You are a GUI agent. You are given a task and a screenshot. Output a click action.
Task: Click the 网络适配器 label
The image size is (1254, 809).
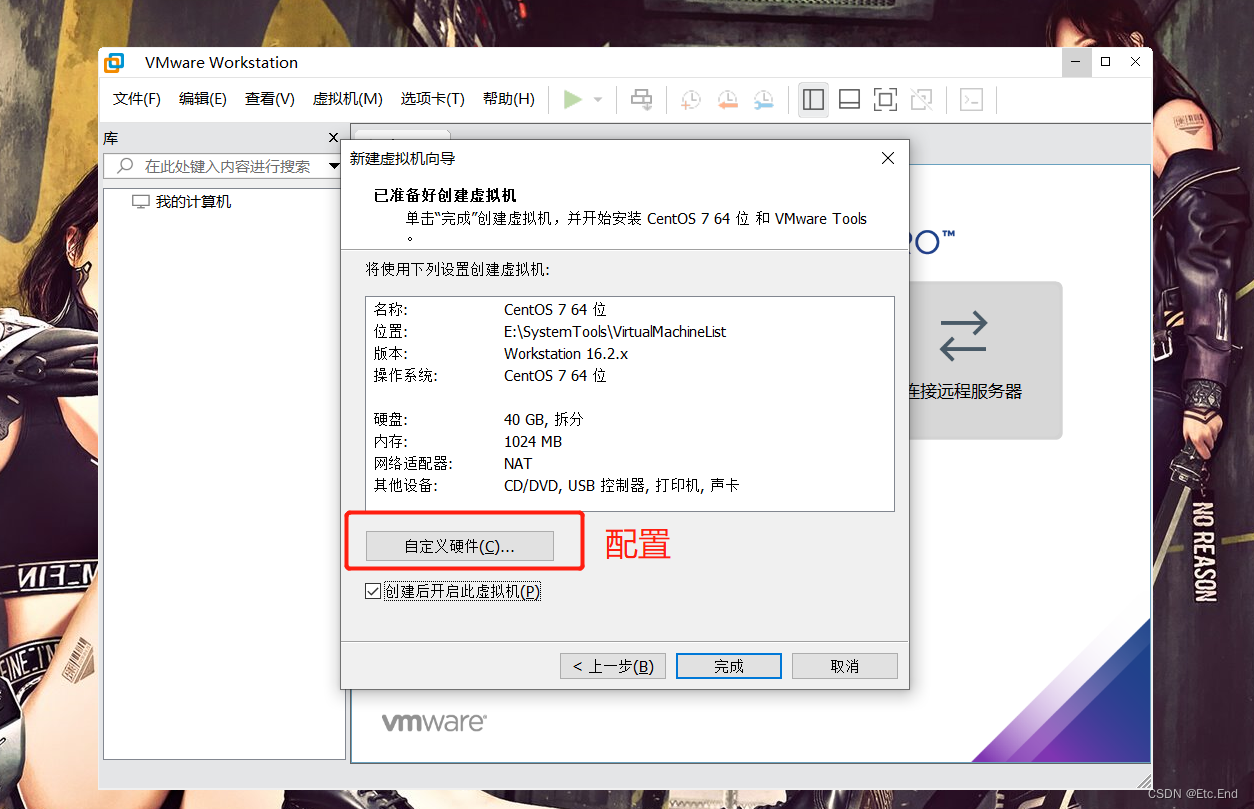point(413,464)
